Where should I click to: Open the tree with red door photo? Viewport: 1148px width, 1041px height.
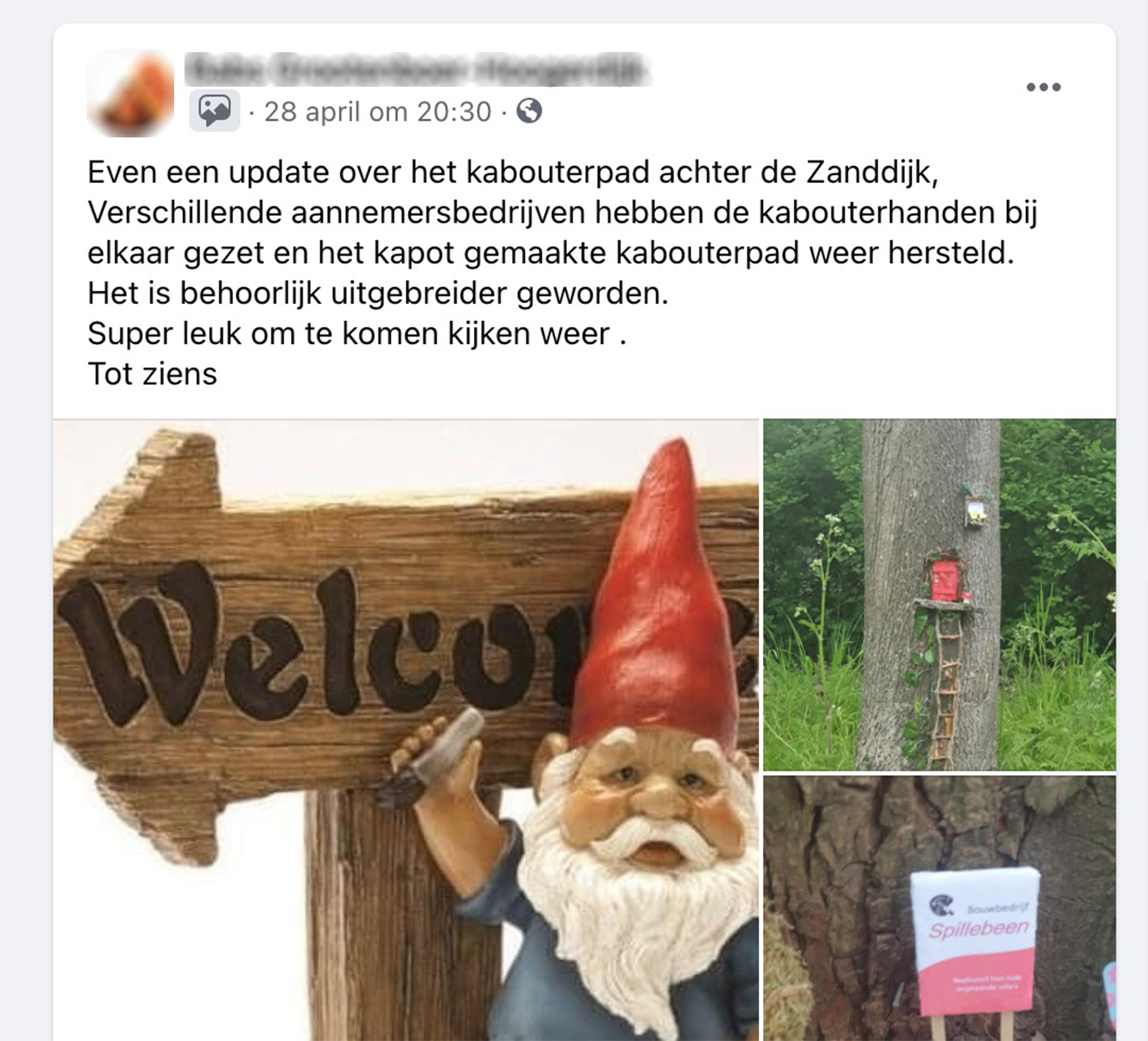click(939, 594)
